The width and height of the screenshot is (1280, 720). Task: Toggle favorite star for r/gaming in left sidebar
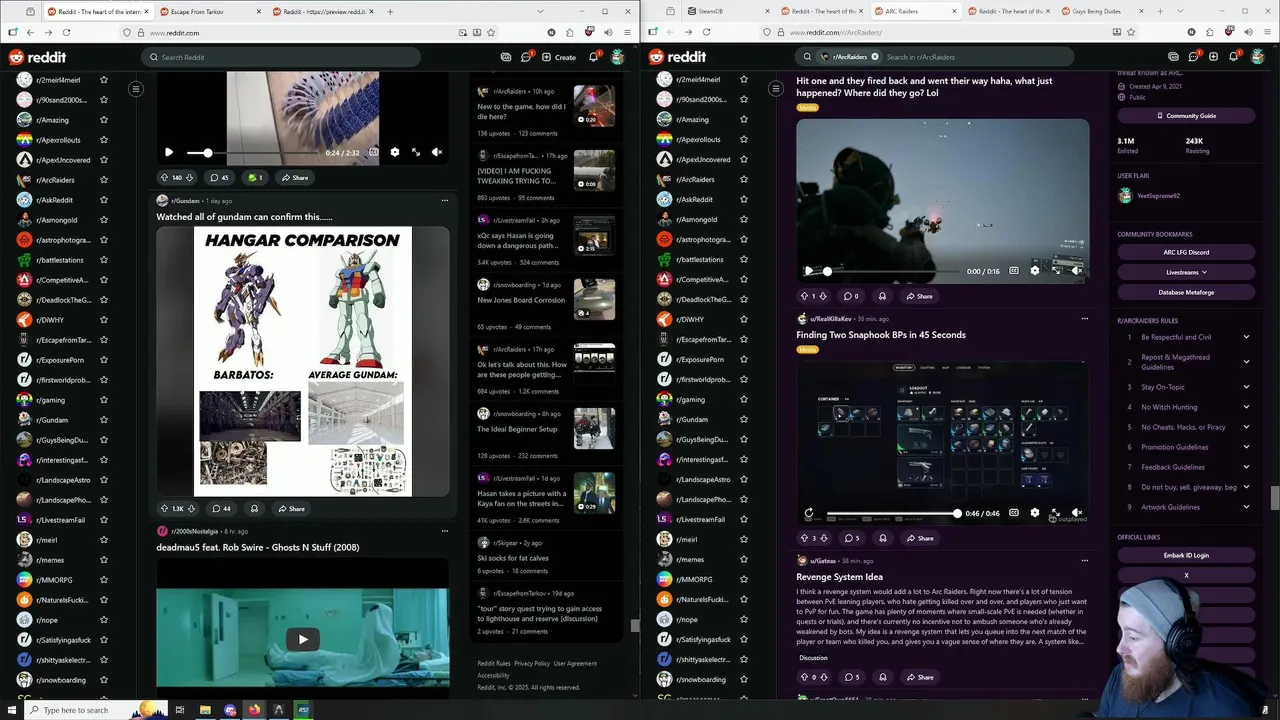[103, 400]
